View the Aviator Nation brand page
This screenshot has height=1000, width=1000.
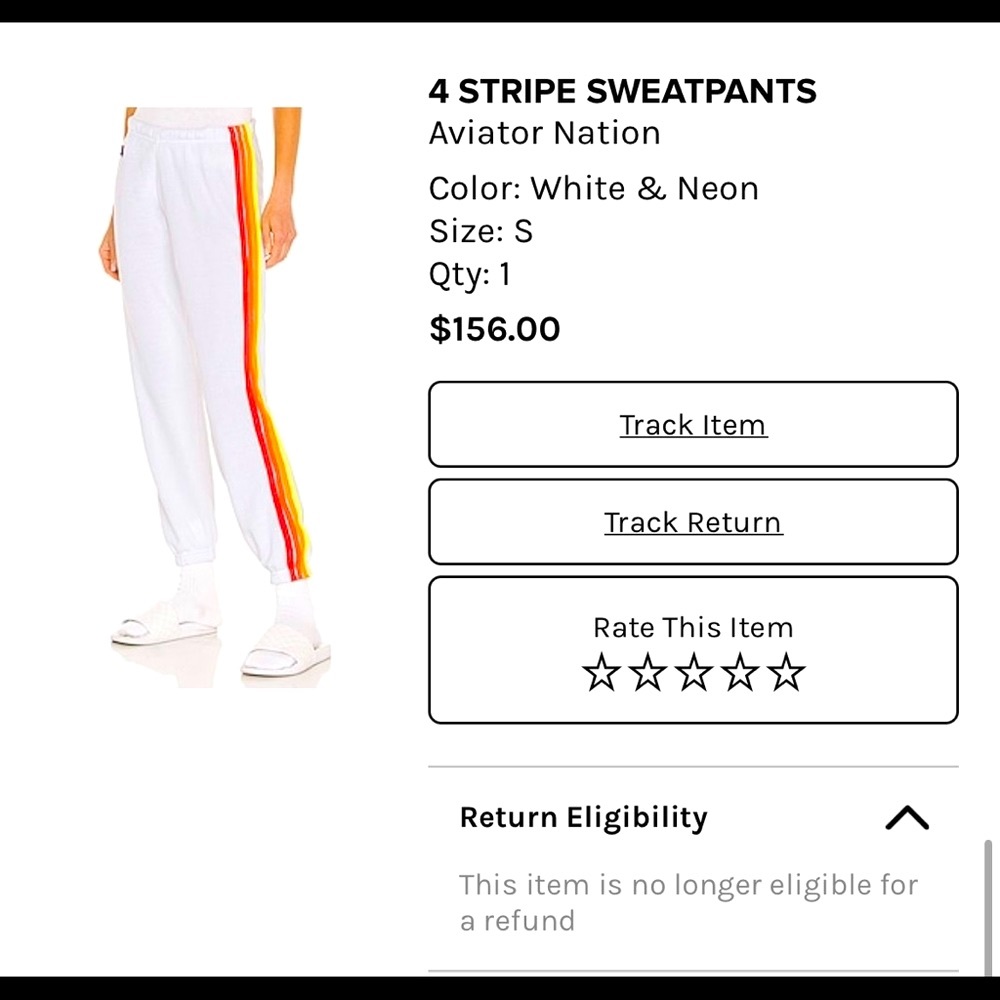pyautogui.click(x=544, y=133)
